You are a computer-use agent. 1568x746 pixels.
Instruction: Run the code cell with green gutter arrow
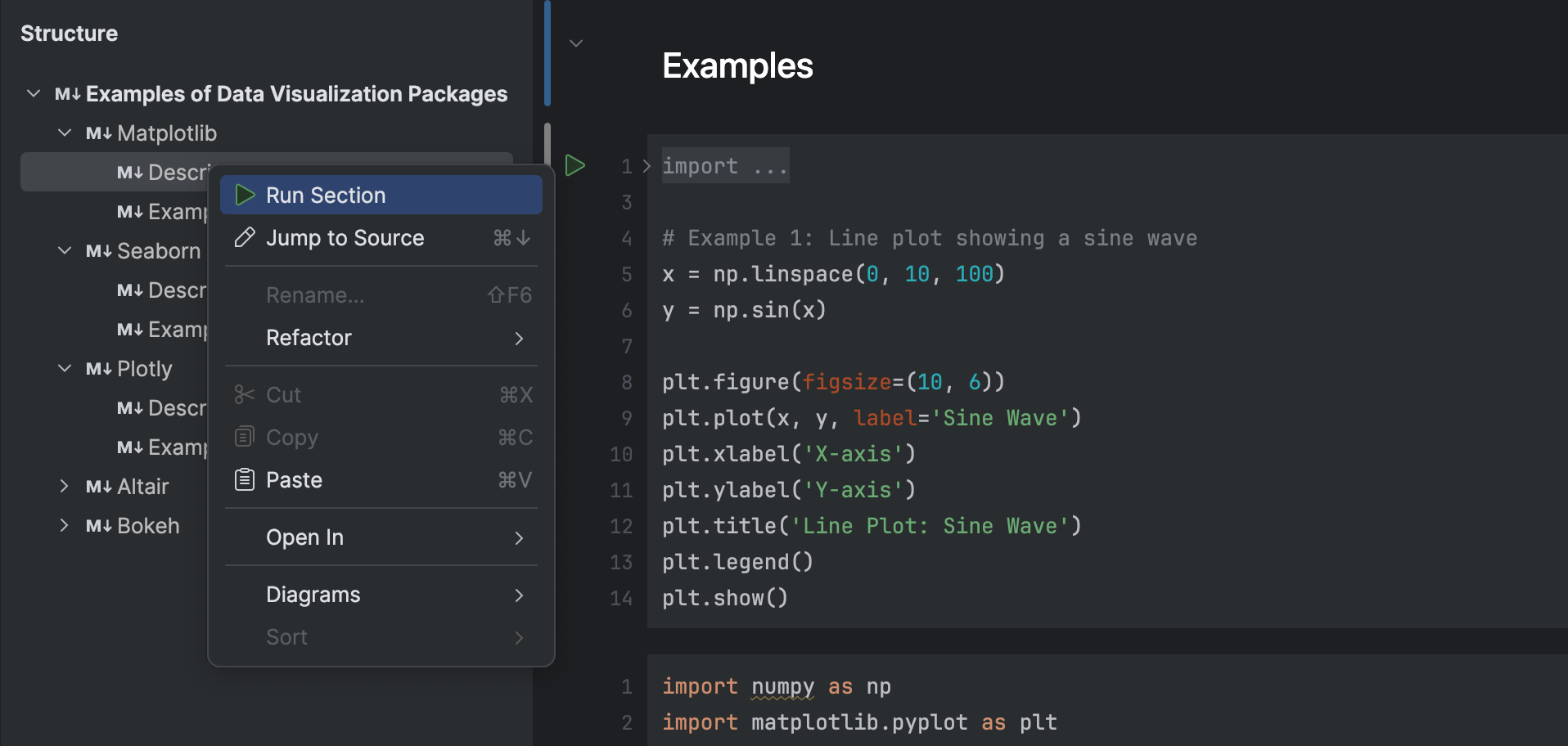pos(575,166)
